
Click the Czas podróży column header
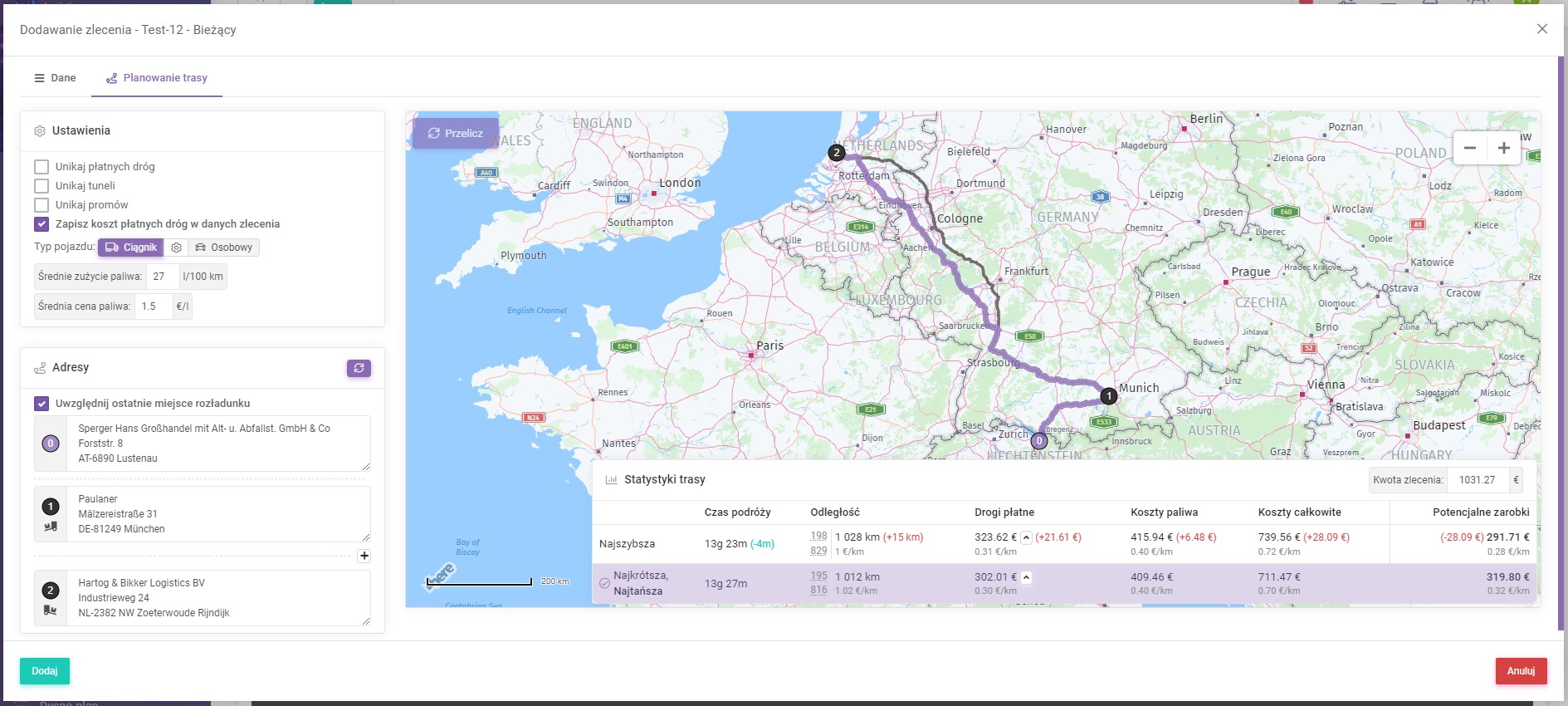pos(737,512)
